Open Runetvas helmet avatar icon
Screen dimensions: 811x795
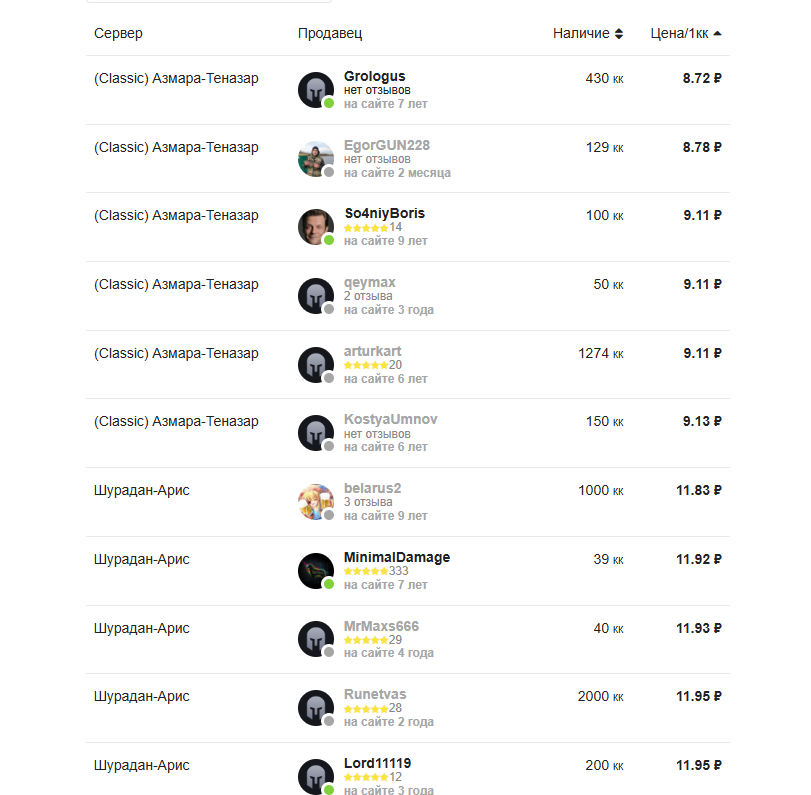click(x=315, y=708)
